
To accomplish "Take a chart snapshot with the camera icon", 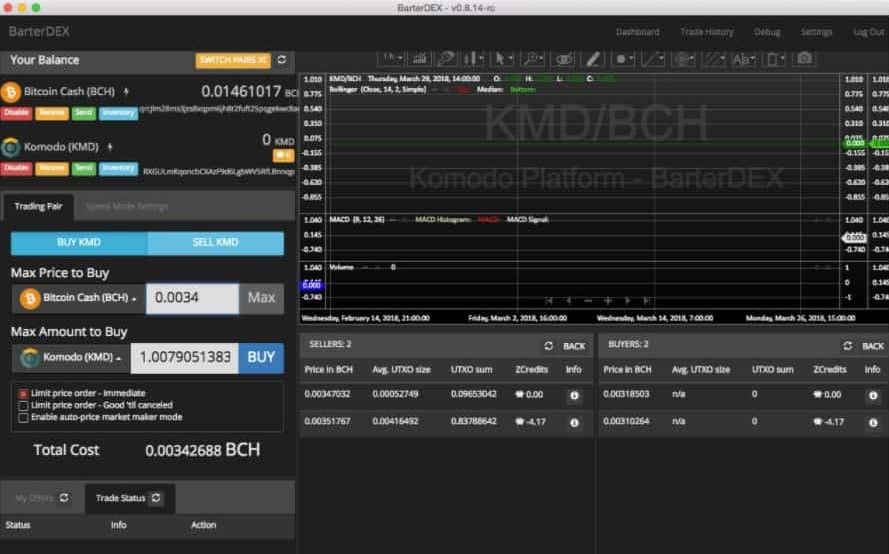I will (x=805, y=58).
